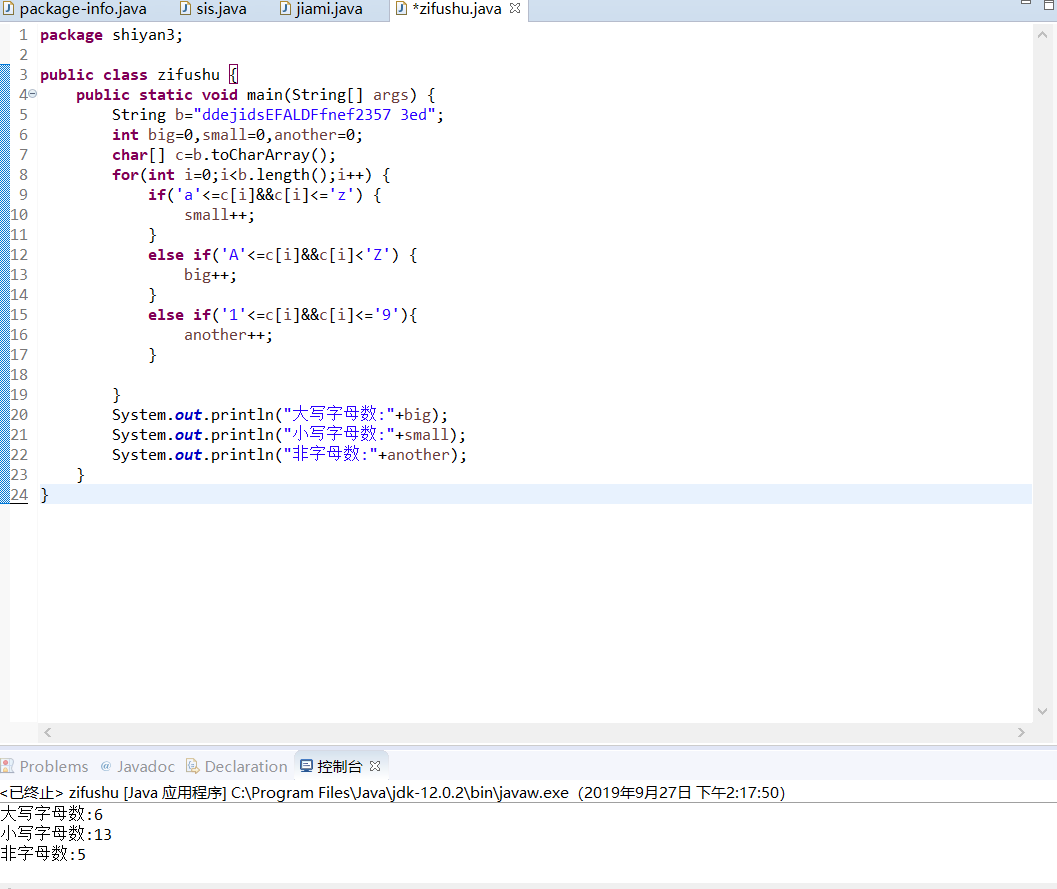
Task: Click the 'c=b.toCharArray();' statement
Action: (x=255, y=155)
